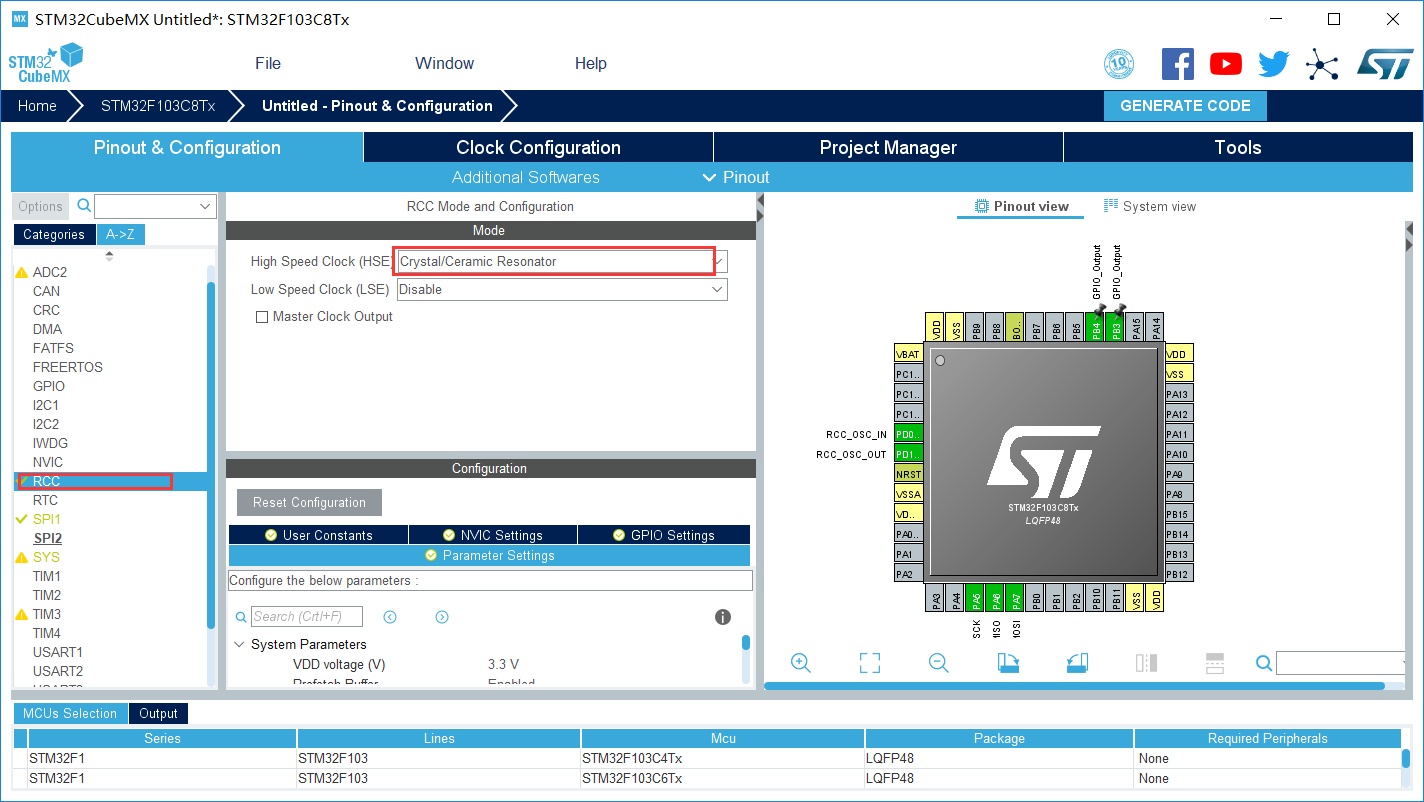
Task: Click the parameter info icon
Action: (x=723, y=617)
